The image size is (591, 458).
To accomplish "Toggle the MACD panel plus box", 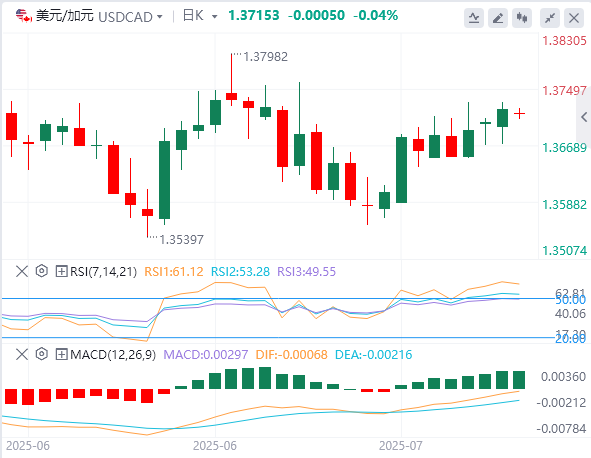I will [x=61, y=354].
